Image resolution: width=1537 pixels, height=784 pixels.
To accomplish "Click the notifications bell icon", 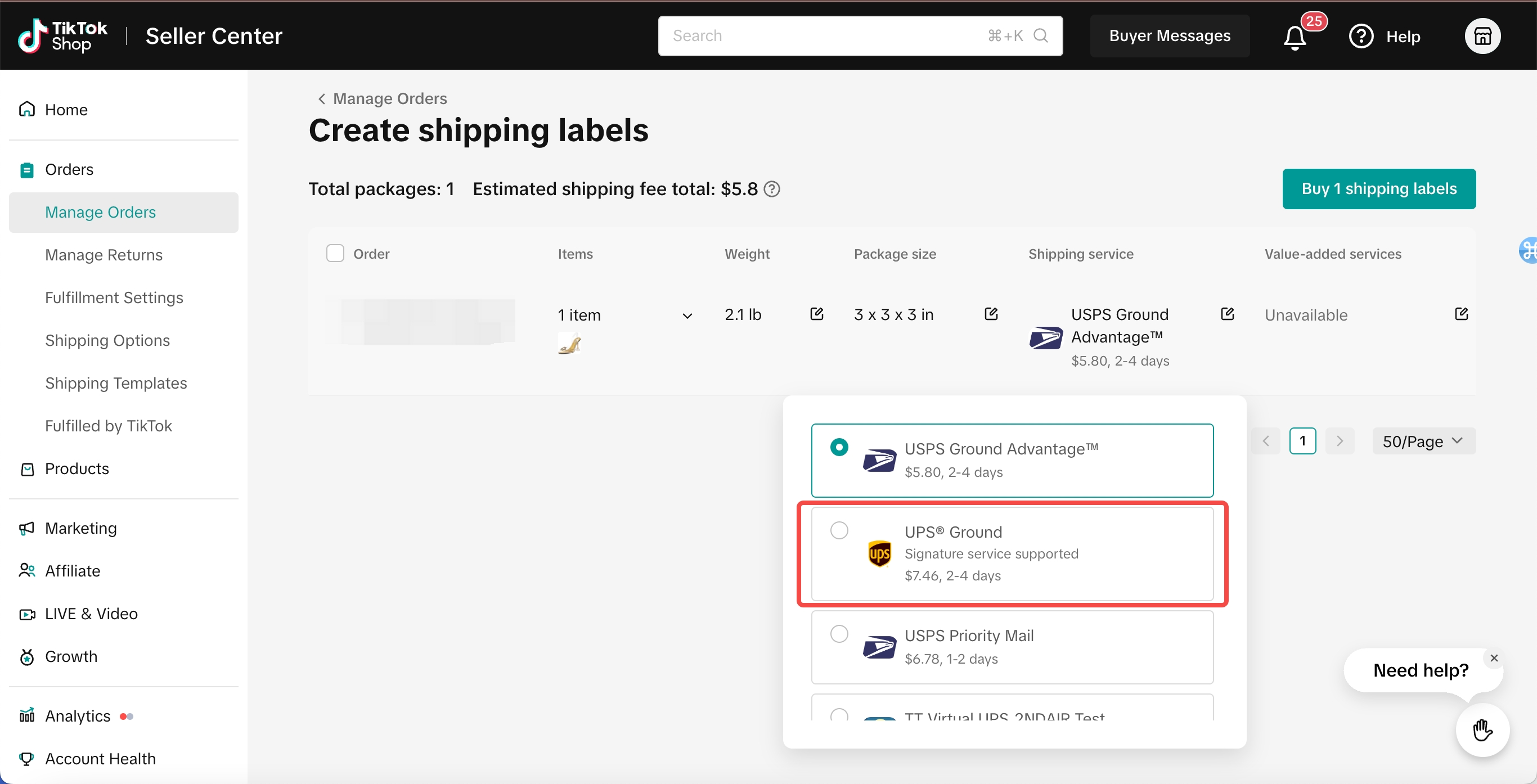I will coord(1294,37).
